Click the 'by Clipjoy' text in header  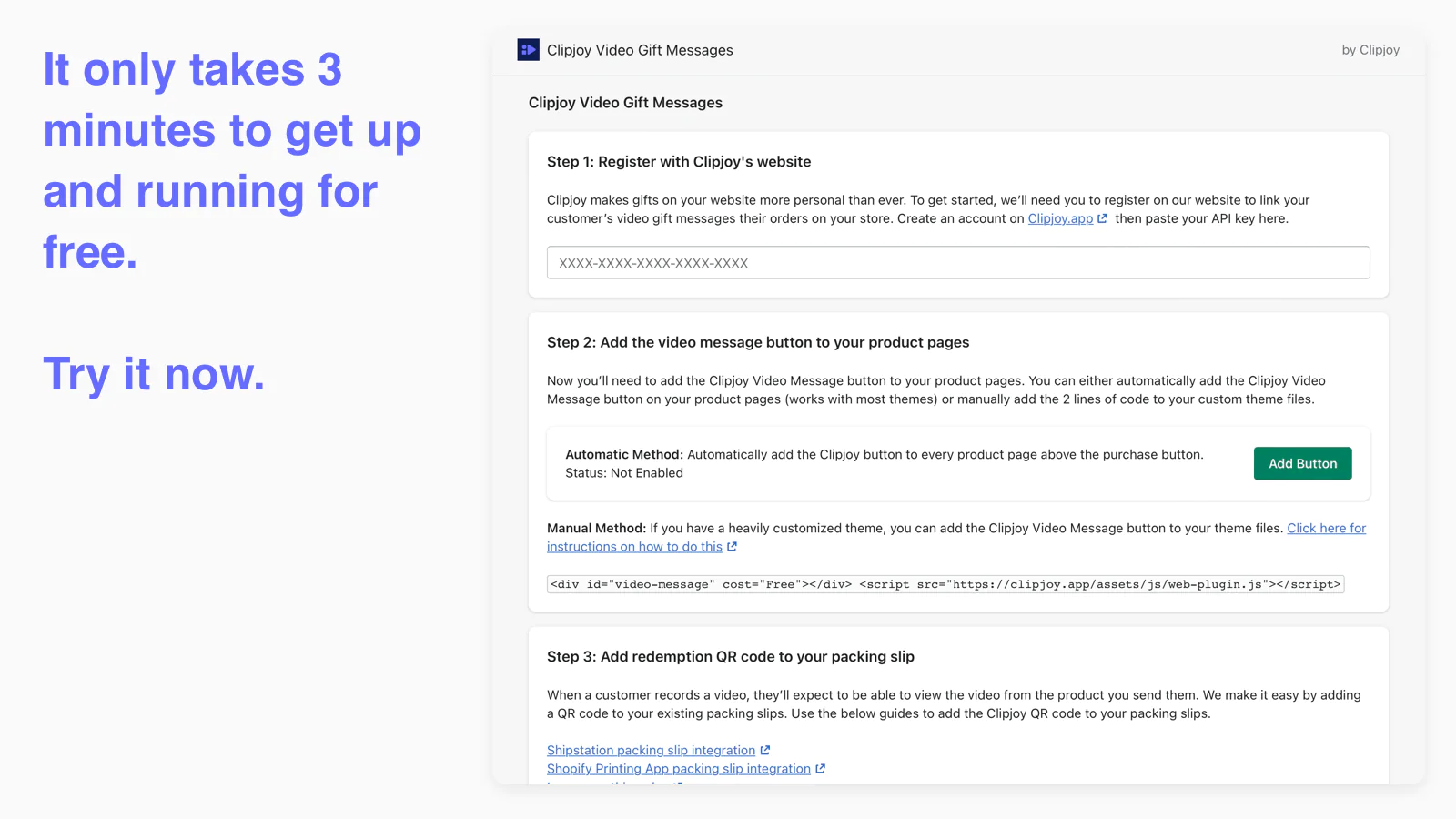pos(1370,50)
